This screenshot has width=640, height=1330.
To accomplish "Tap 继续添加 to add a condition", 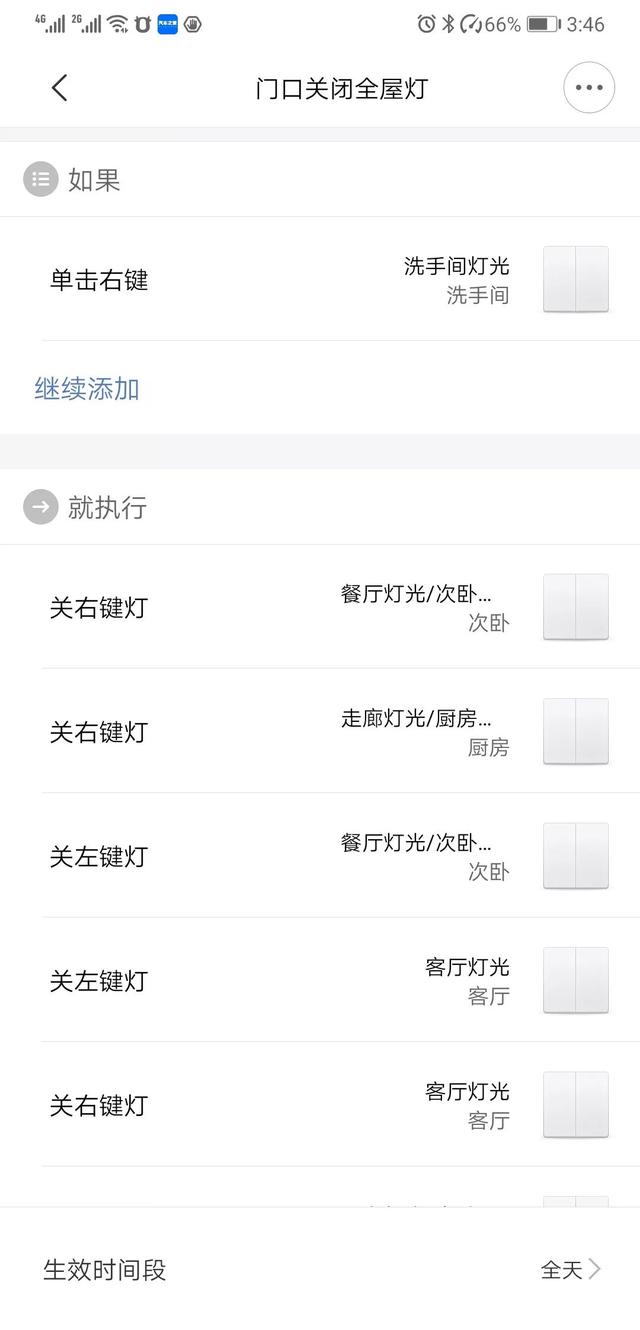I will [x=87, y=388].
